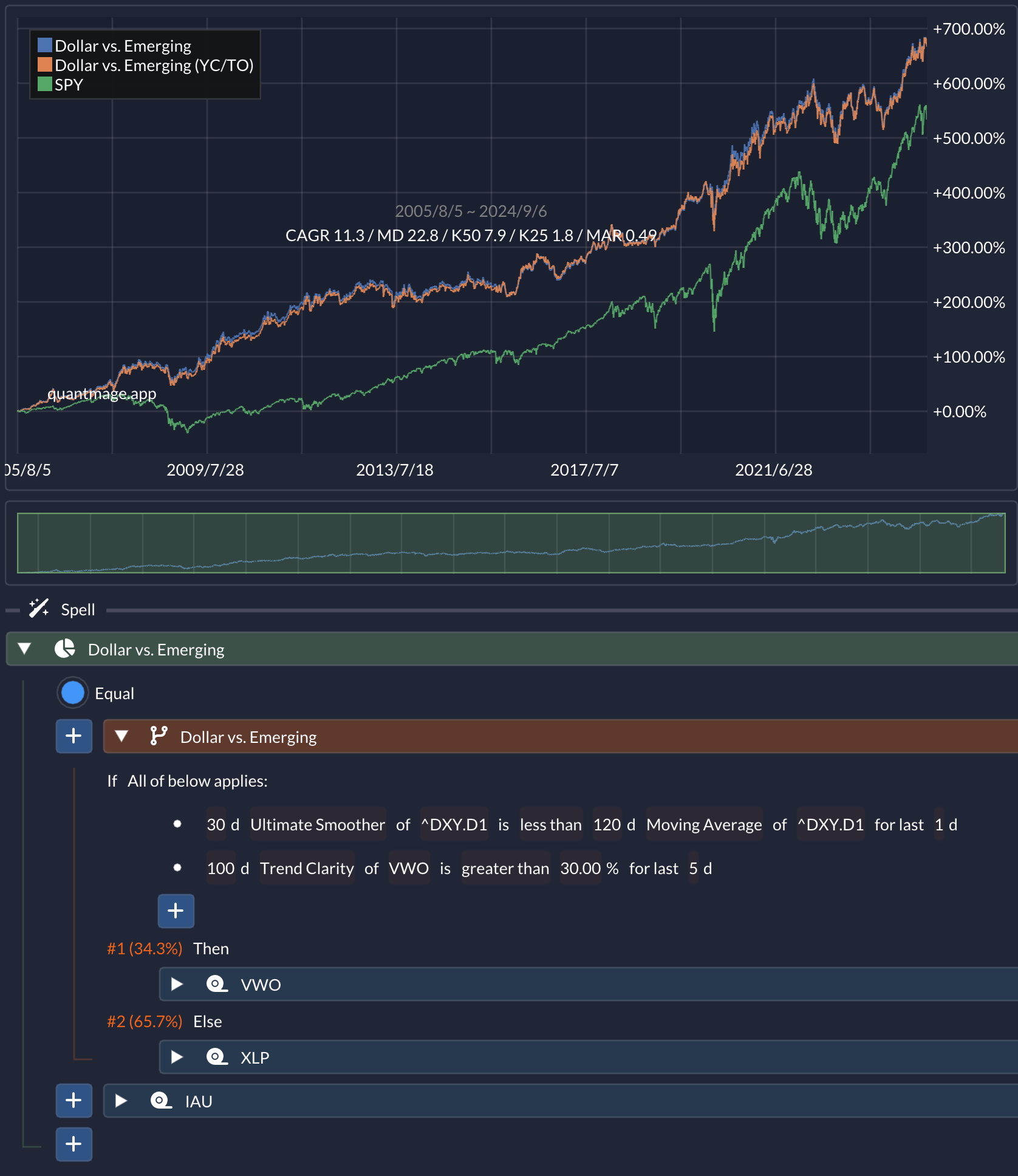Edit the for last 5 d value
This screenshot has width=1018, height=1176.
click(694, 868)
